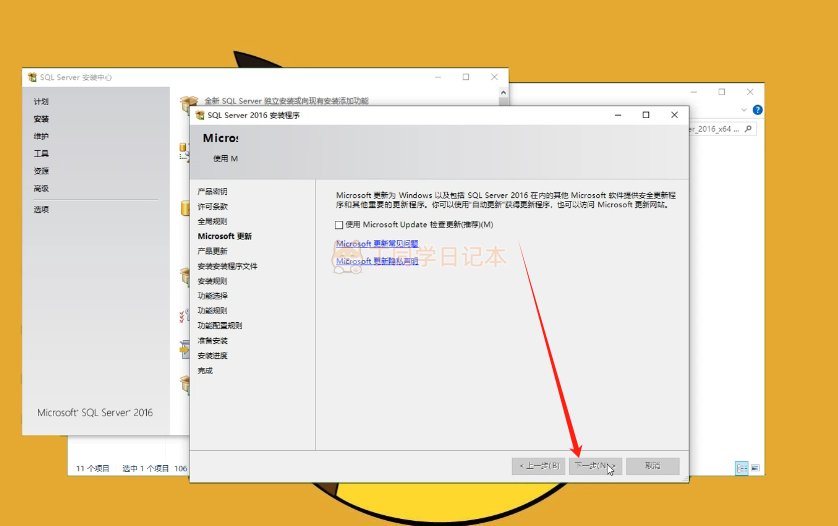Enable the 使用 Microsoft Update 检查更新 checkbox
Screen dimensions: 838x526
[x=339, y=225]
